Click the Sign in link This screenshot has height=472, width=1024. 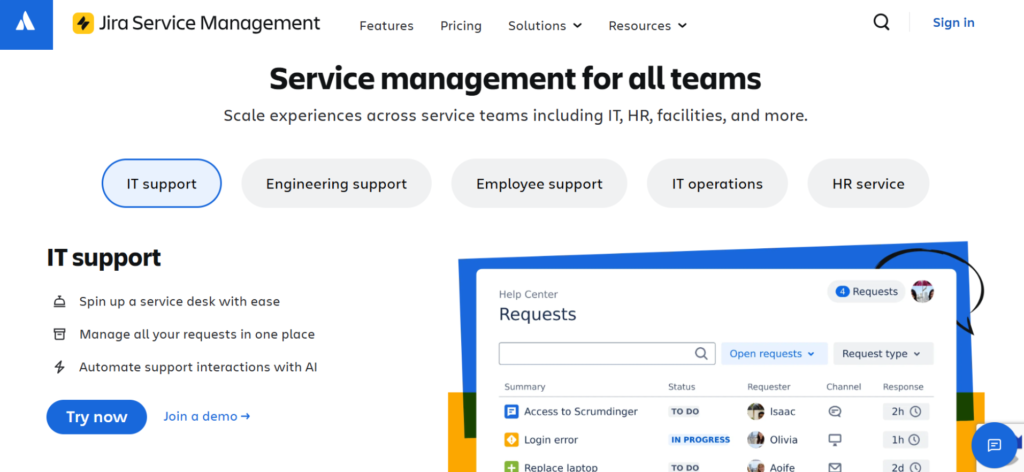pyautogui.click(x=953, y=22)
